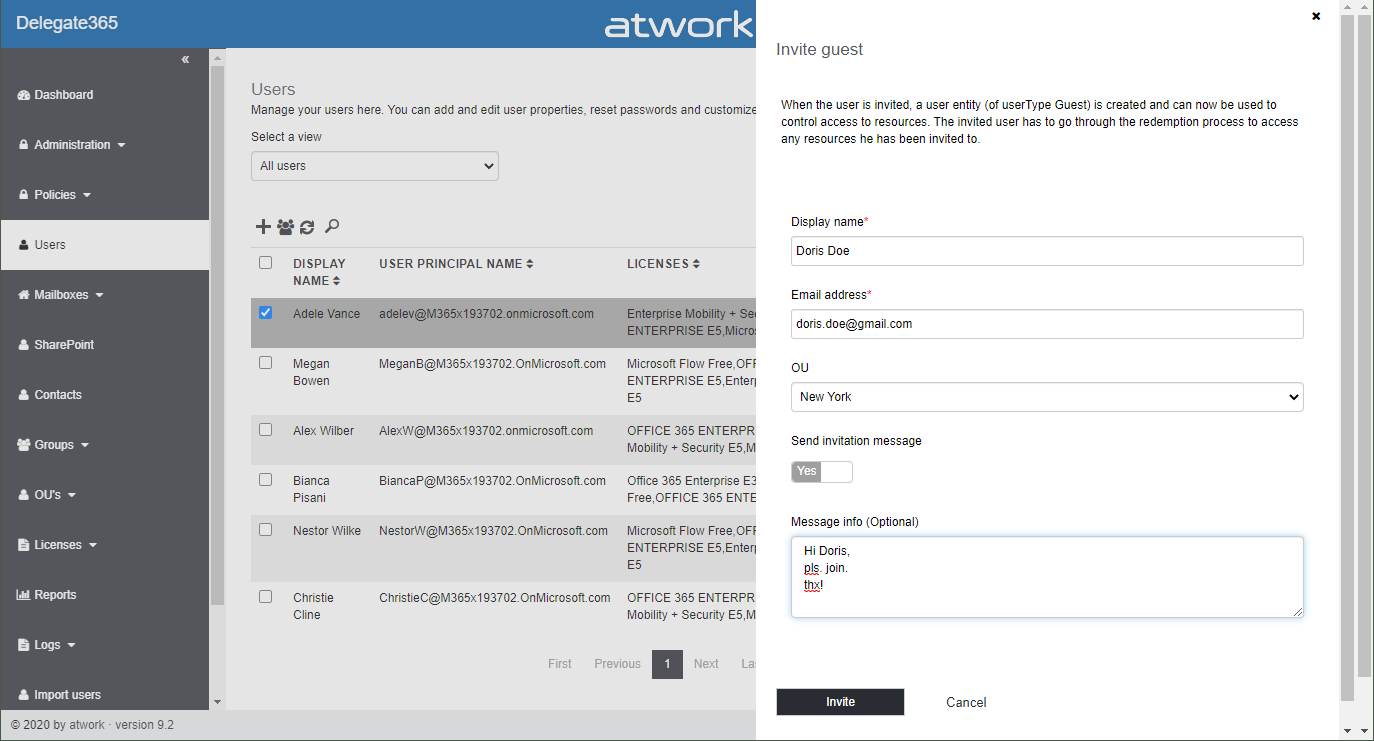Click the SharePoint person icon

click(x=24, y=345)
